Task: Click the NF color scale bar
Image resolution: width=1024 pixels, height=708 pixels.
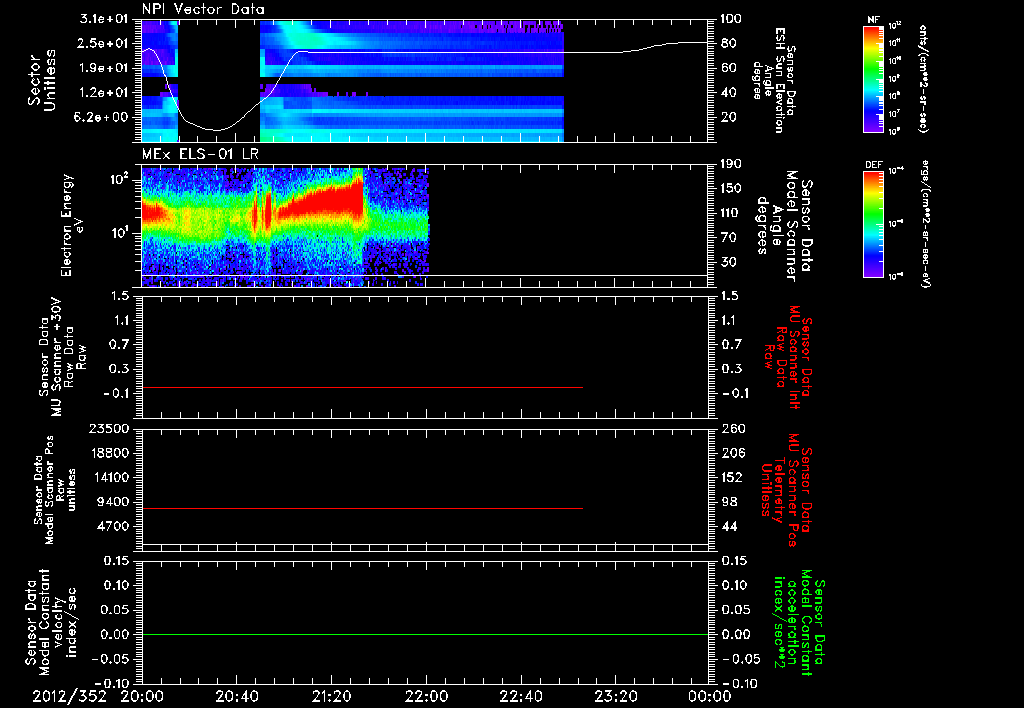Action: pos(874,78)
